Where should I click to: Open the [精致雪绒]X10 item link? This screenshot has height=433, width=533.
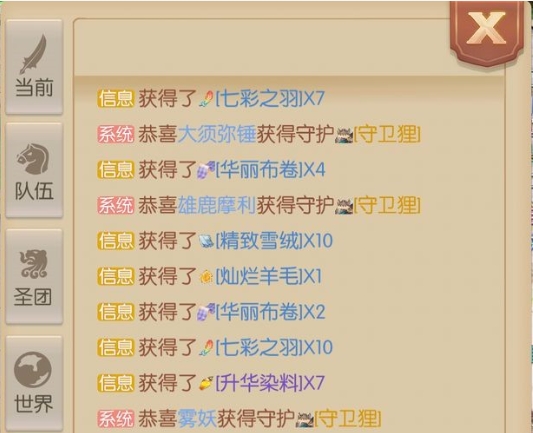click(x=274, y=241)
